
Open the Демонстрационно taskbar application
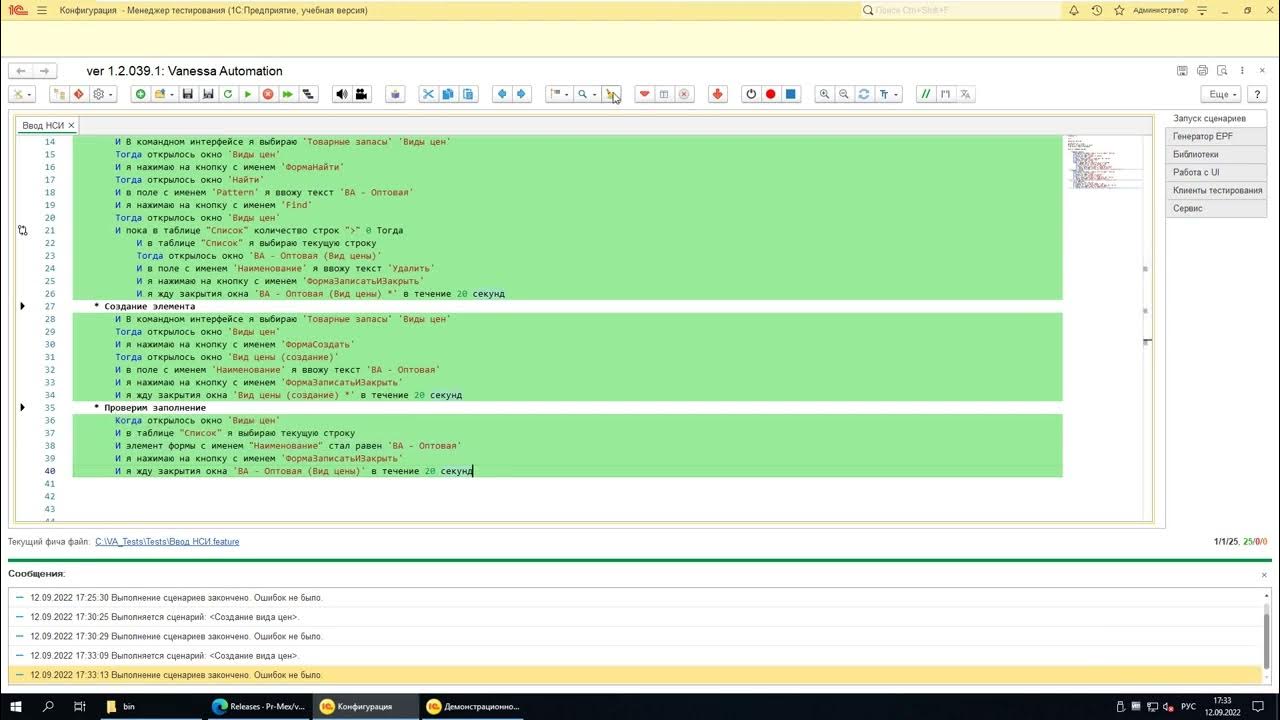point(474,706)
